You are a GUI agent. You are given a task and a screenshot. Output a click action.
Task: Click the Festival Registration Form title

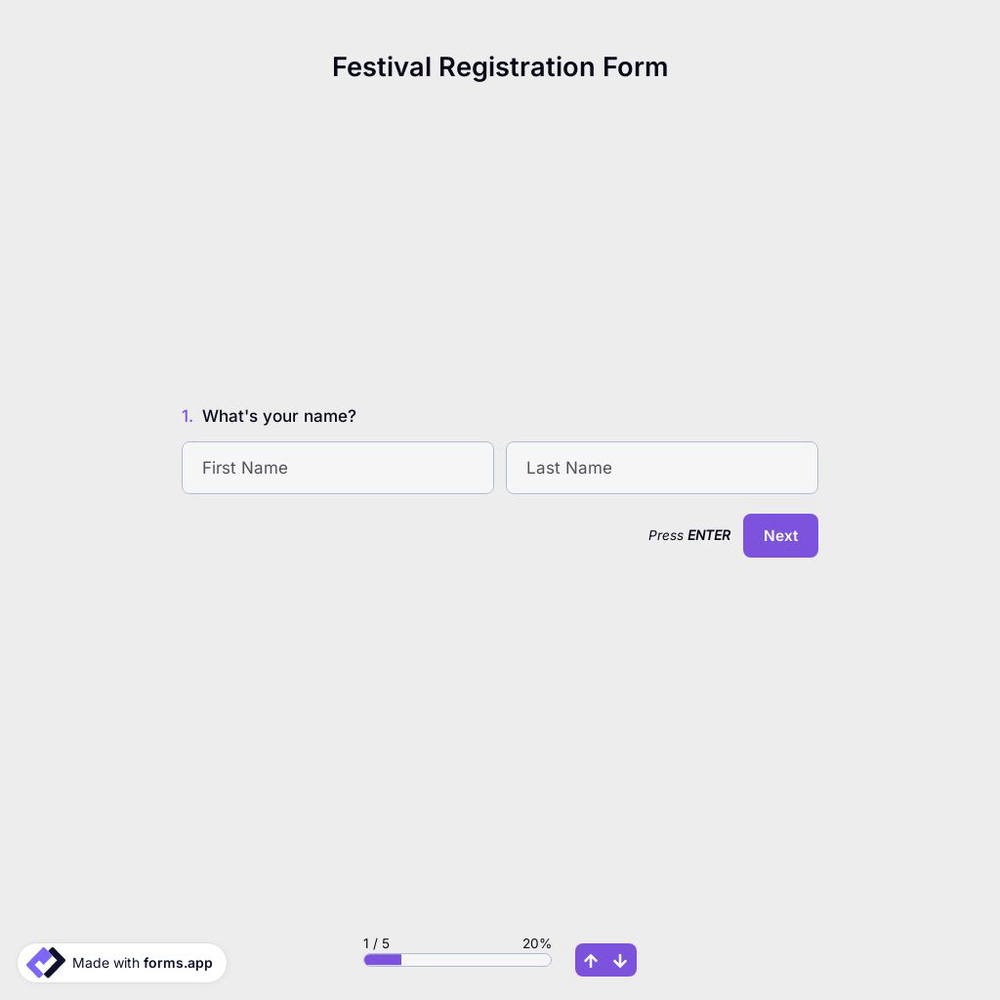500,67
